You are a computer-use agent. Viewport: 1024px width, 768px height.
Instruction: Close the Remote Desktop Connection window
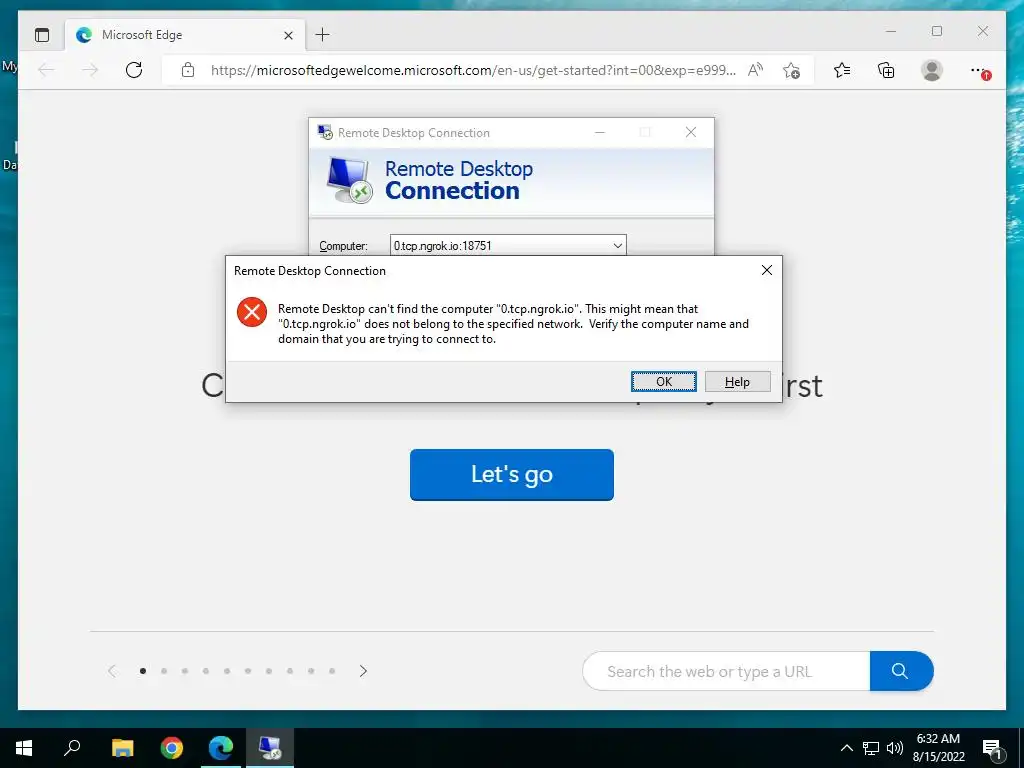click(x=691, y=133)
